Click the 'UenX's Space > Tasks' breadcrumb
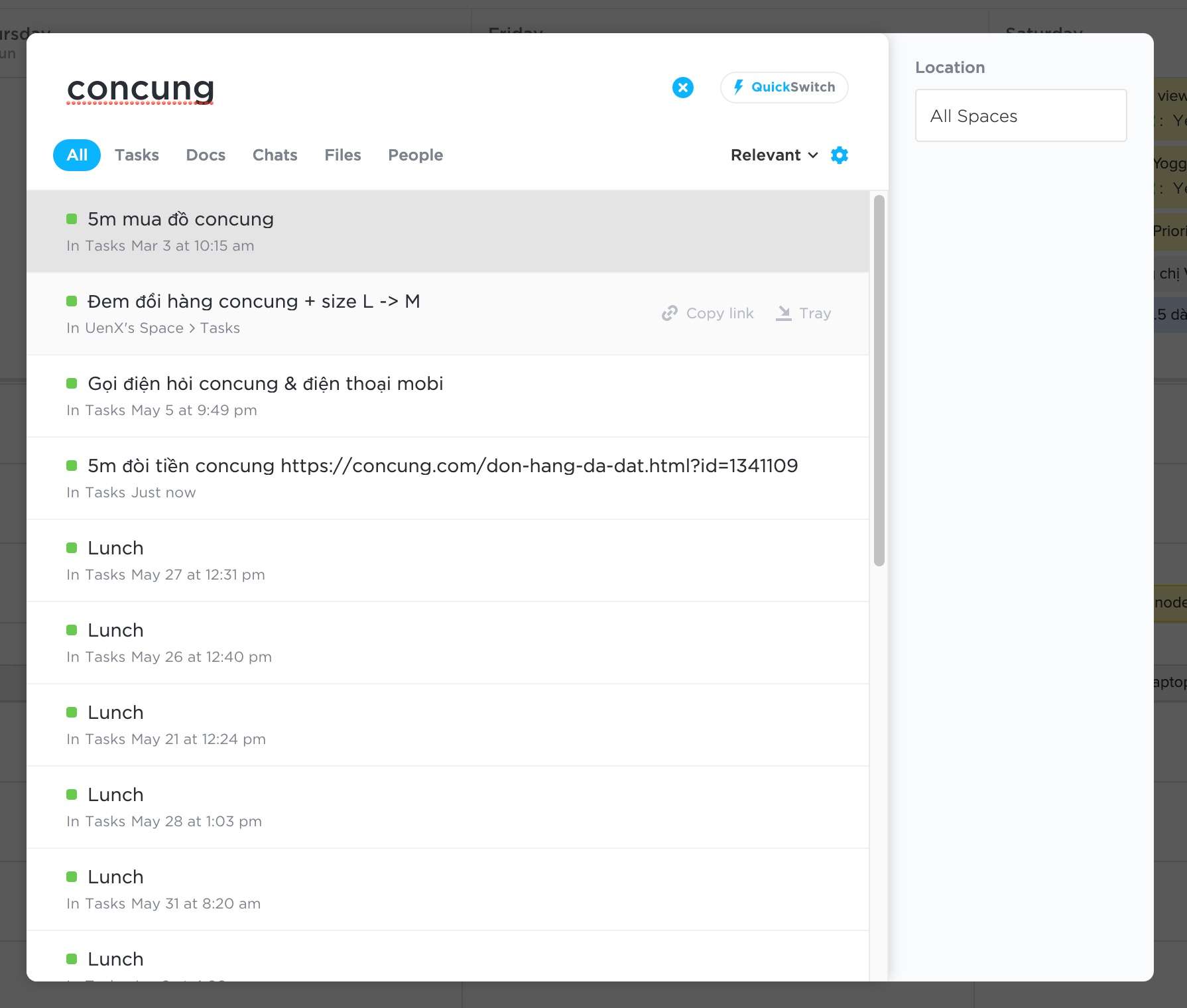Viewport: 1187px width, 1008px height. point(162,328)
